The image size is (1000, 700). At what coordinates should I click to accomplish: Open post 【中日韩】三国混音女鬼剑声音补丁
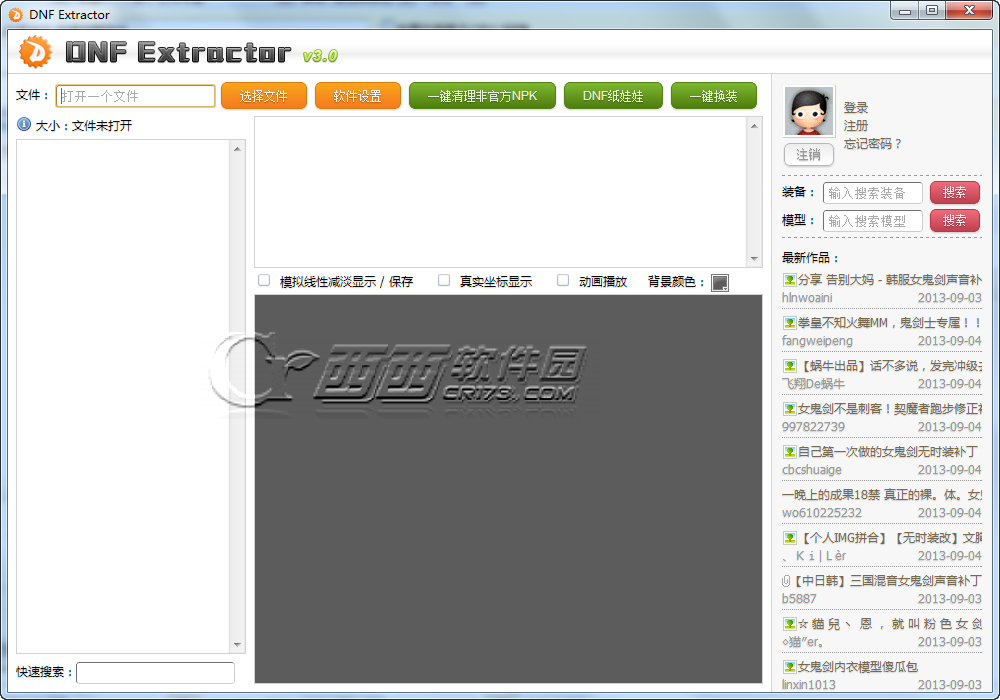[x=888, y=581]
